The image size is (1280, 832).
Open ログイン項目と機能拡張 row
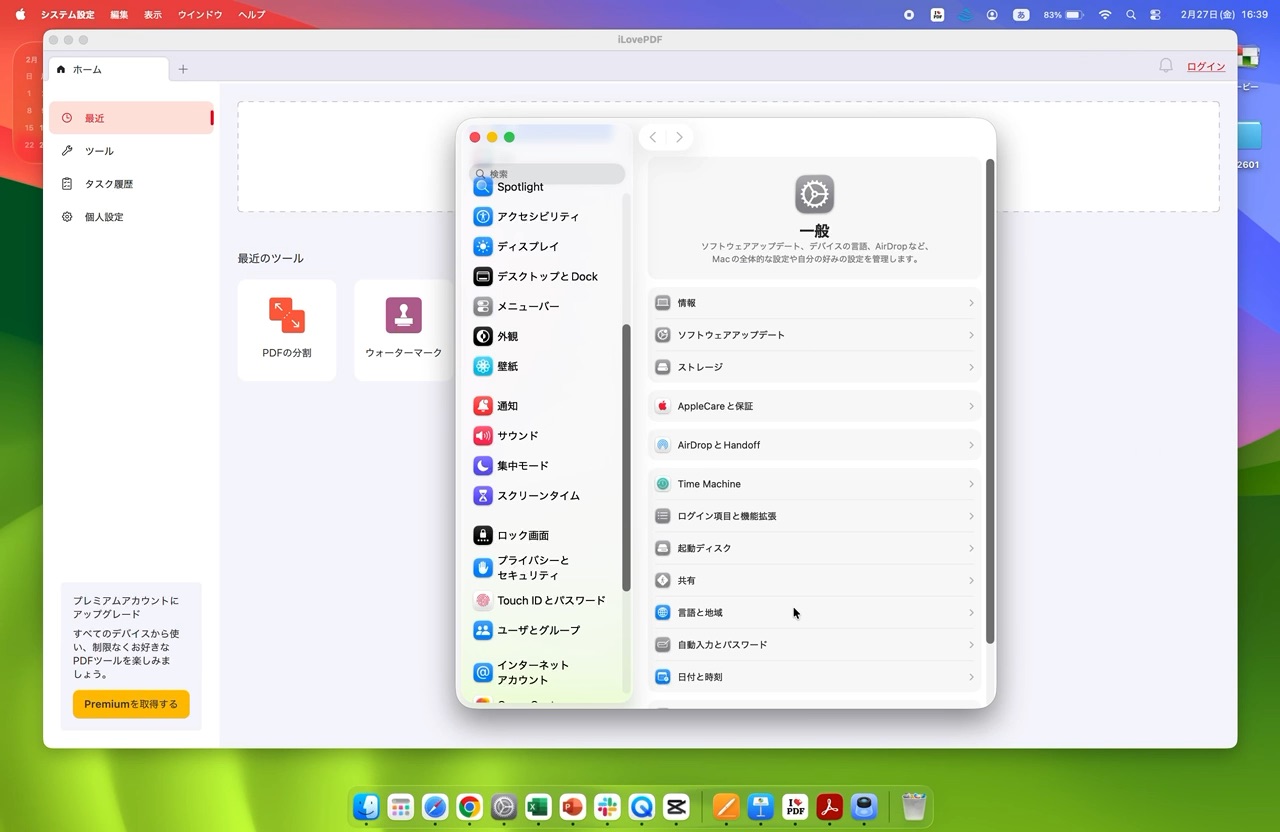pyautogui.click(x=814, y=516)
